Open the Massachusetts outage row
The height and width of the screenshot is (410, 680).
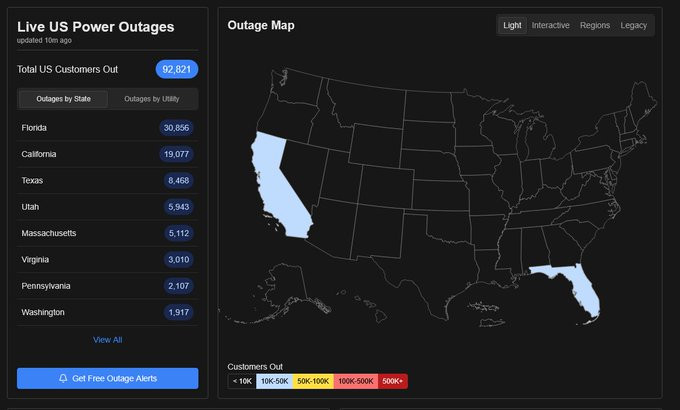coord(108,233)
